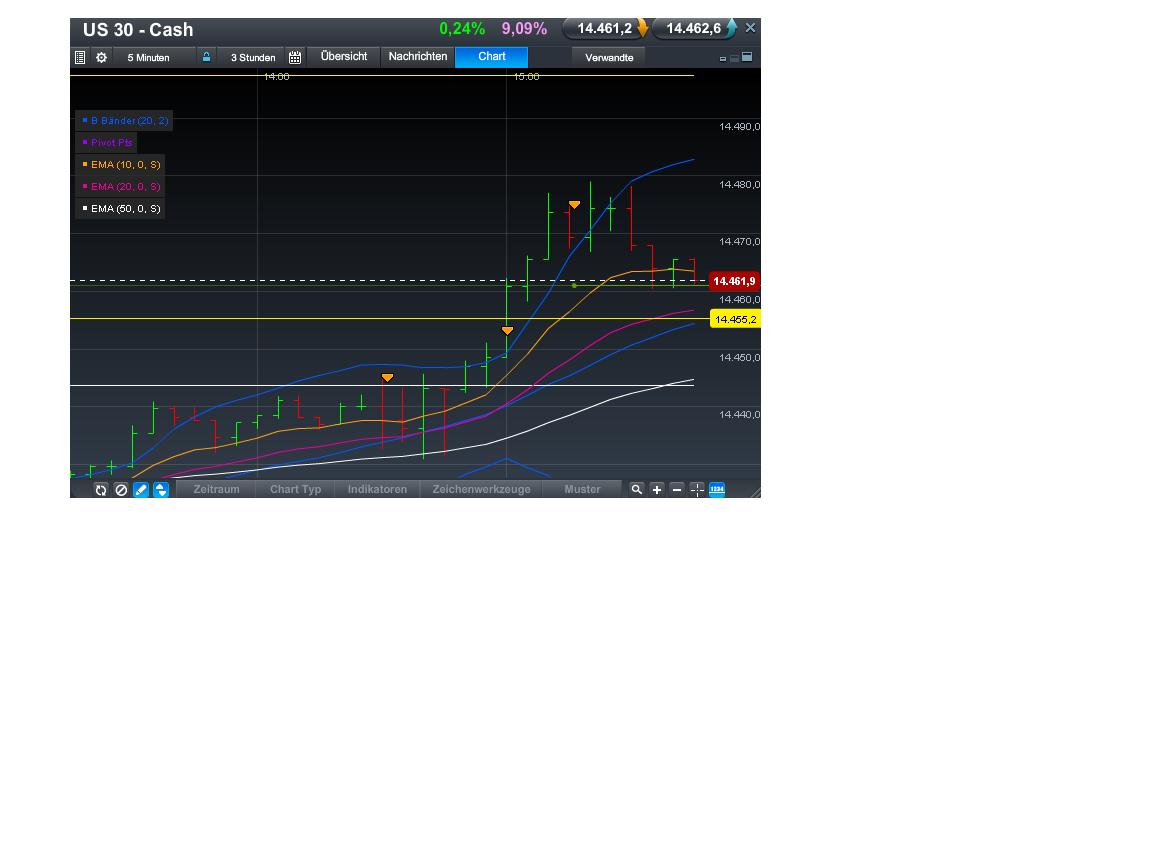The image size is (1152, 864).
Task: Select the medium panel size icon
Action: coord(734,58)
